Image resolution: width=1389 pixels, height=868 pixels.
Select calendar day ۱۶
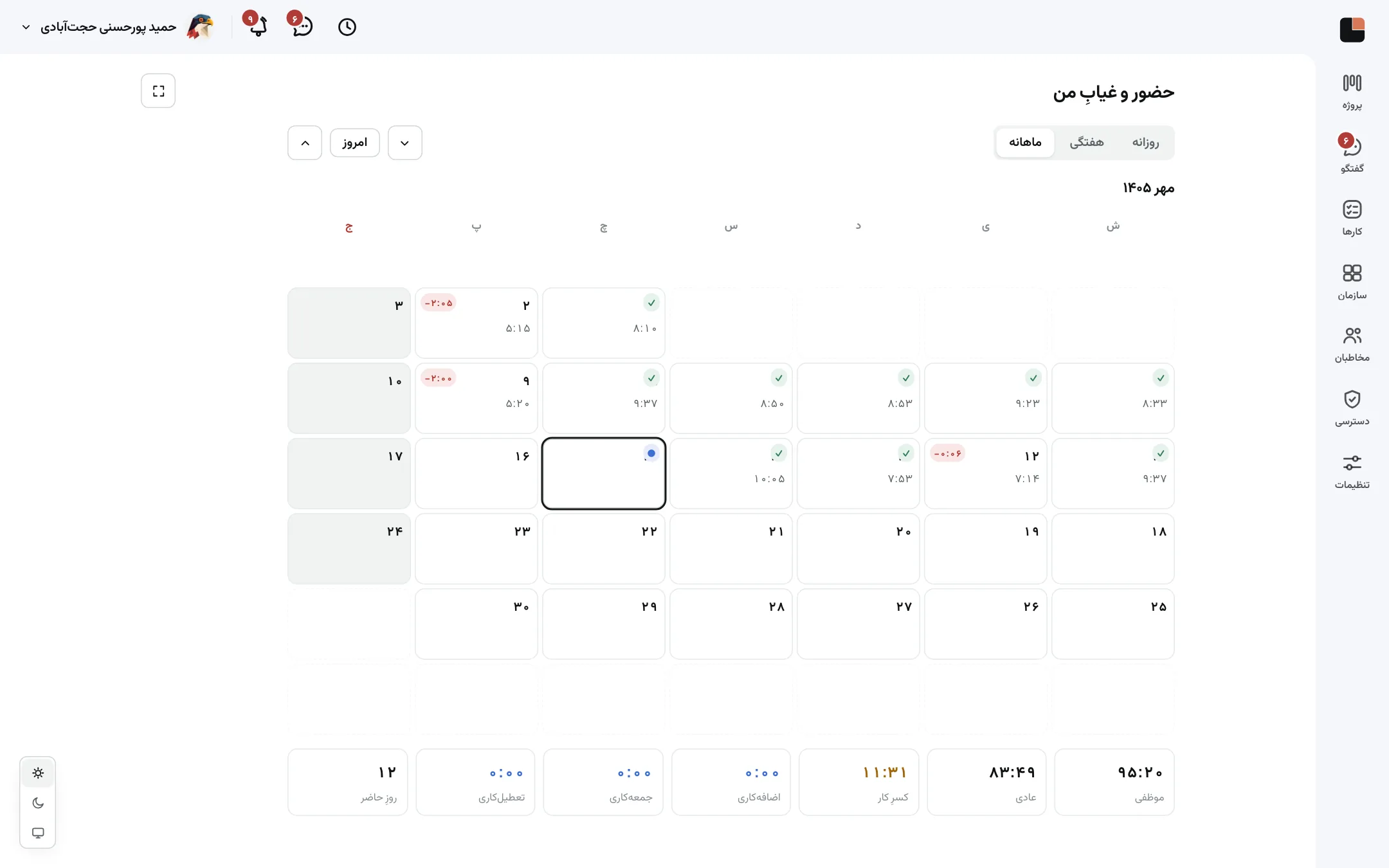pyautogui.click(x=477, y=473)
